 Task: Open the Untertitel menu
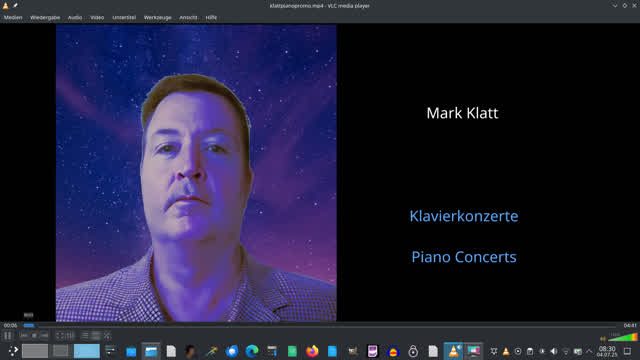coord(124,18)
